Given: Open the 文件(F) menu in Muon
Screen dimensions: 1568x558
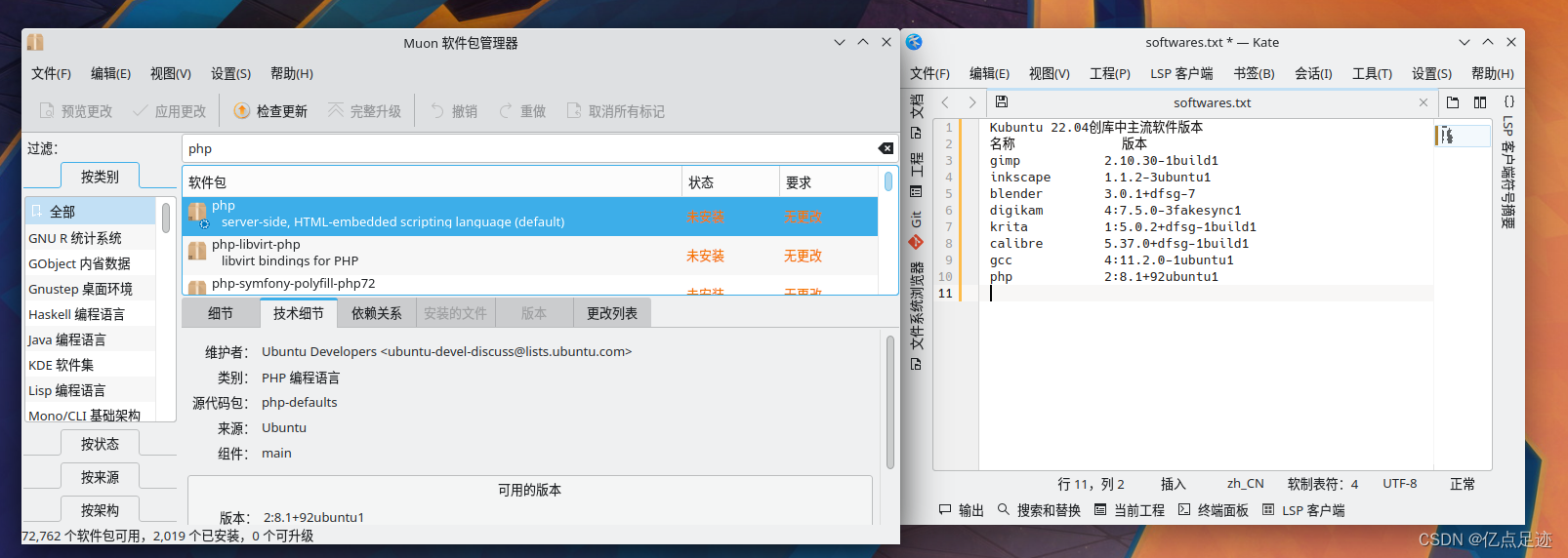Looking at the screenshot, I should (51, 73).
